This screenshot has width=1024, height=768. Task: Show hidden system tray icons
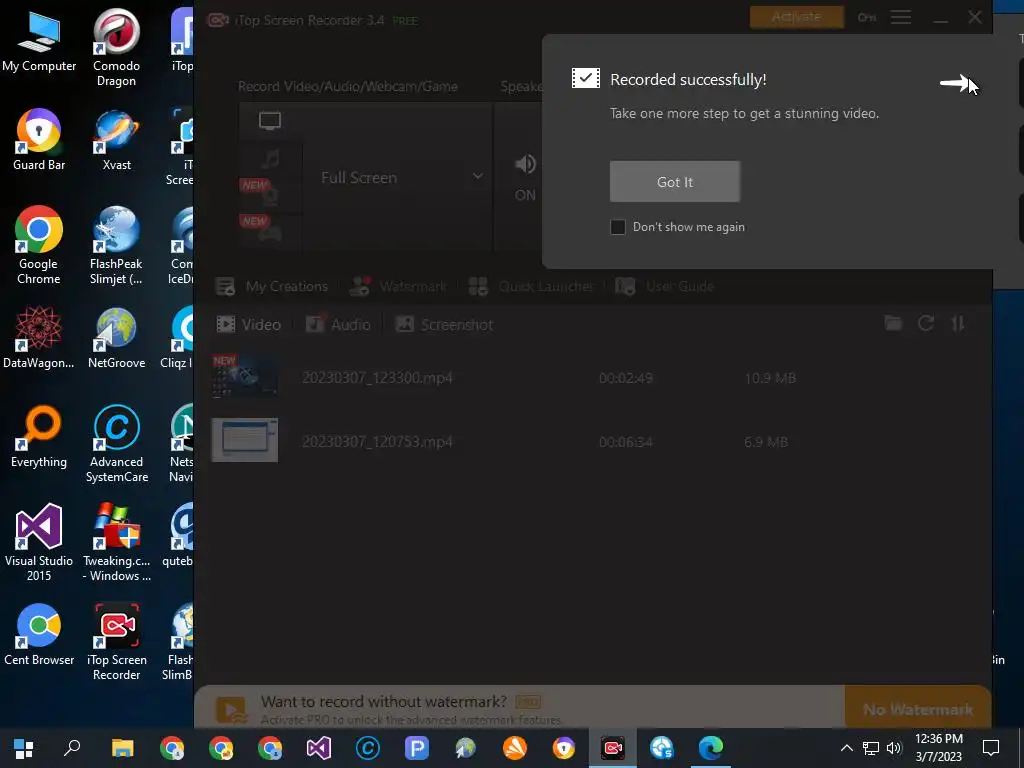point(846,748)
